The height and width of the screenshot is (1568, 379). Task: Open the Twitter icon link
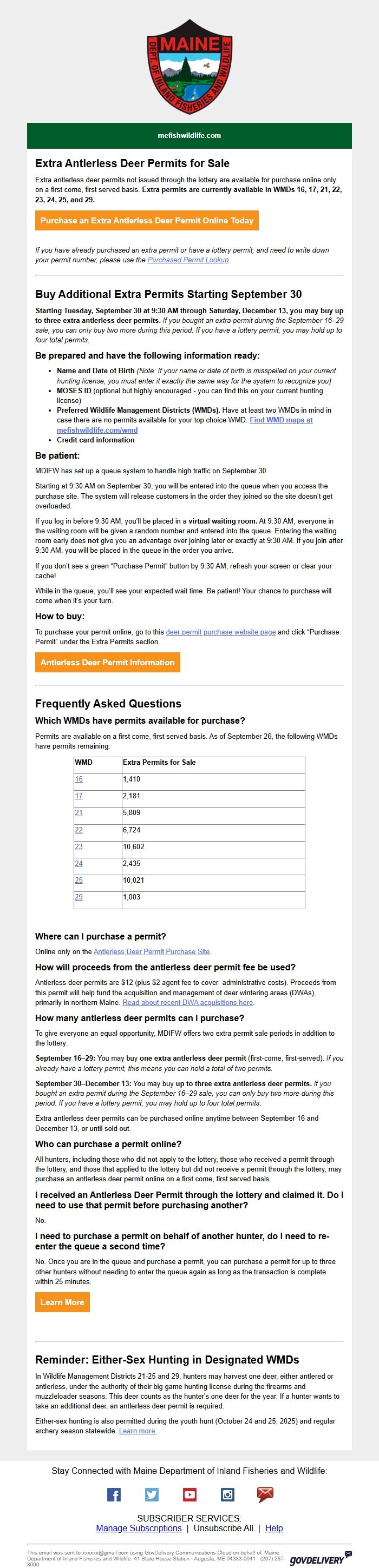[152, 1494]
